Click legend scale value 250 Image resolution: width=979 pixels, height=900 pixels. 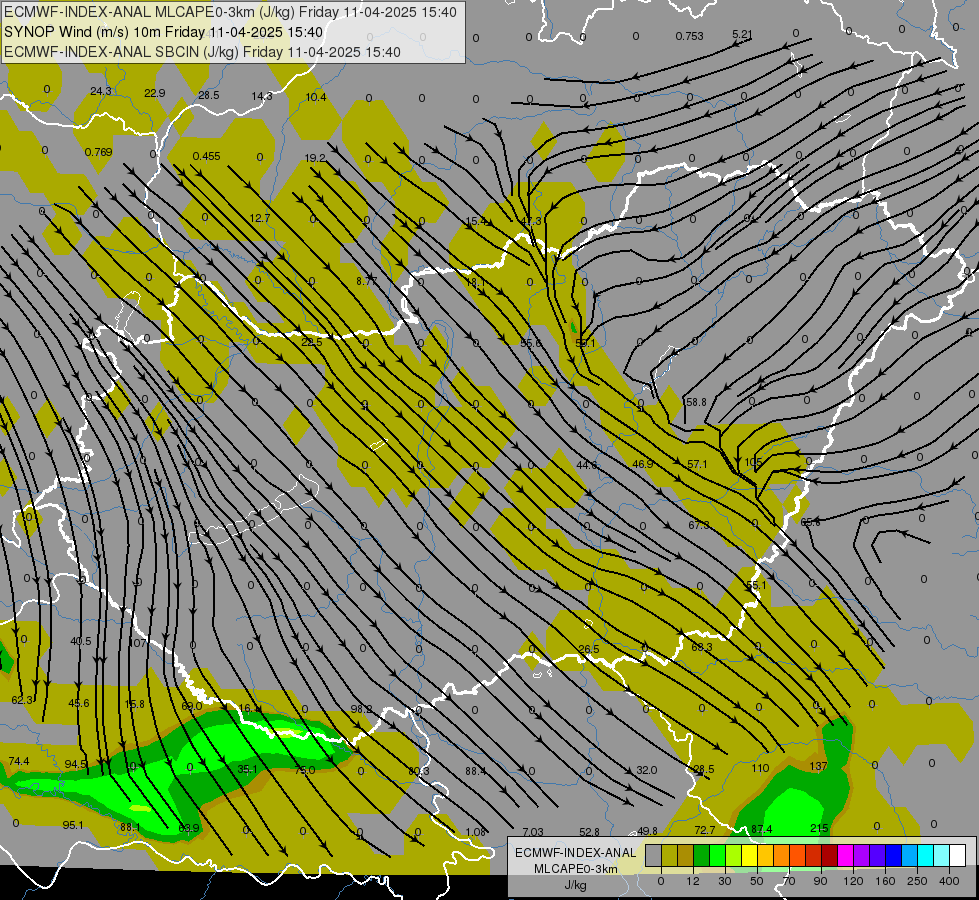(x=917, y=881)
